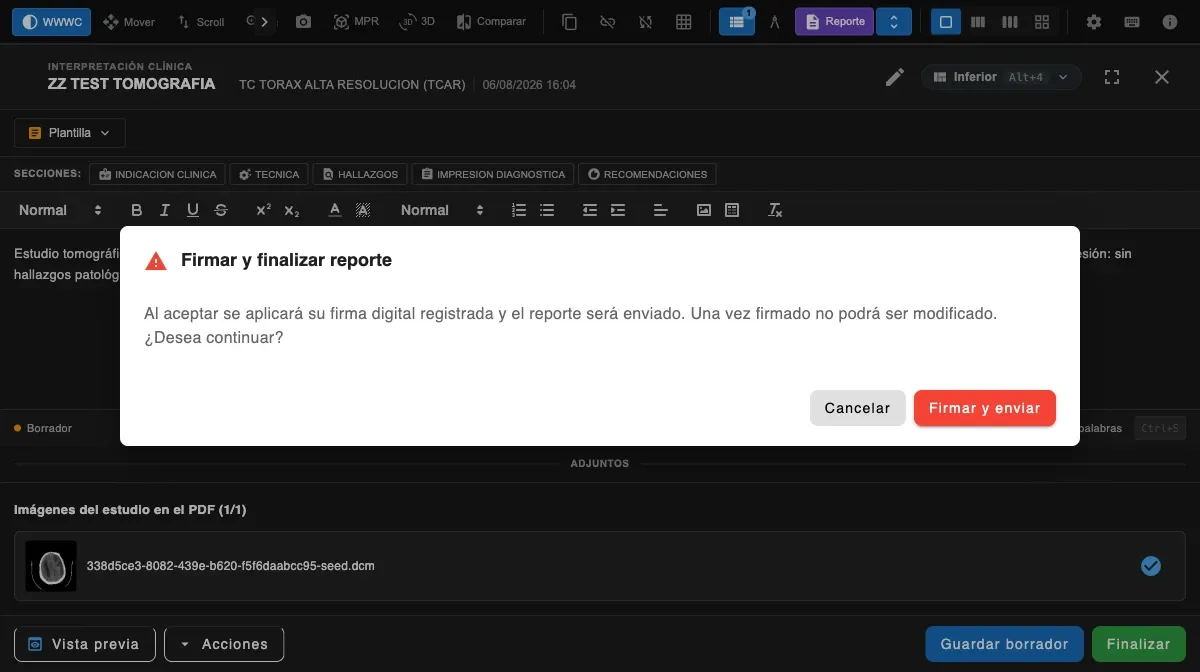Click Guardar borrador
This screenshot has height=672, width=1200.
point(1005,644)
